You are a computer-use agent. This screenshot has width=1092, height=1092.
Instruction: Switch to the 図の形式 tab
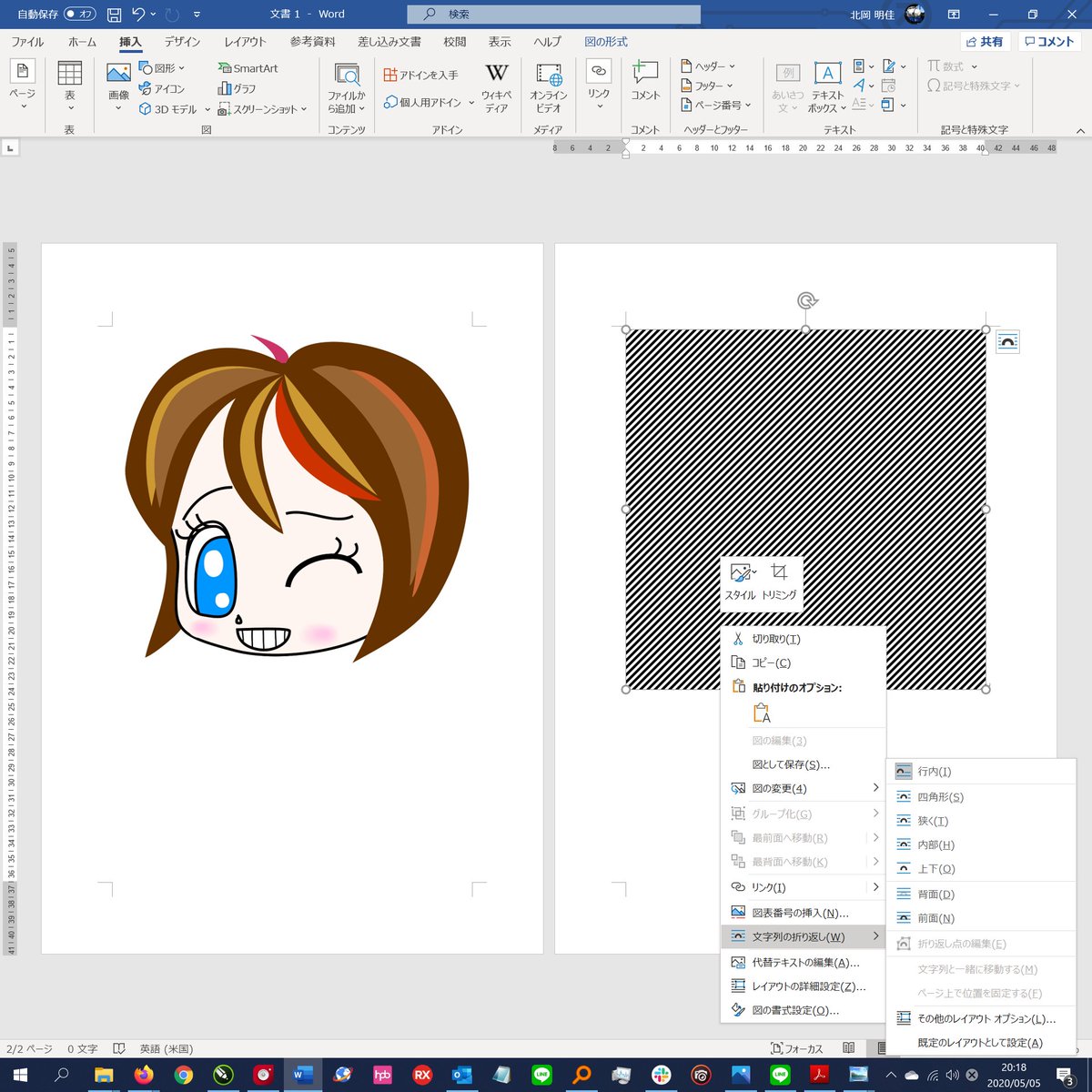pyautogui.click(x=606, y=42)
